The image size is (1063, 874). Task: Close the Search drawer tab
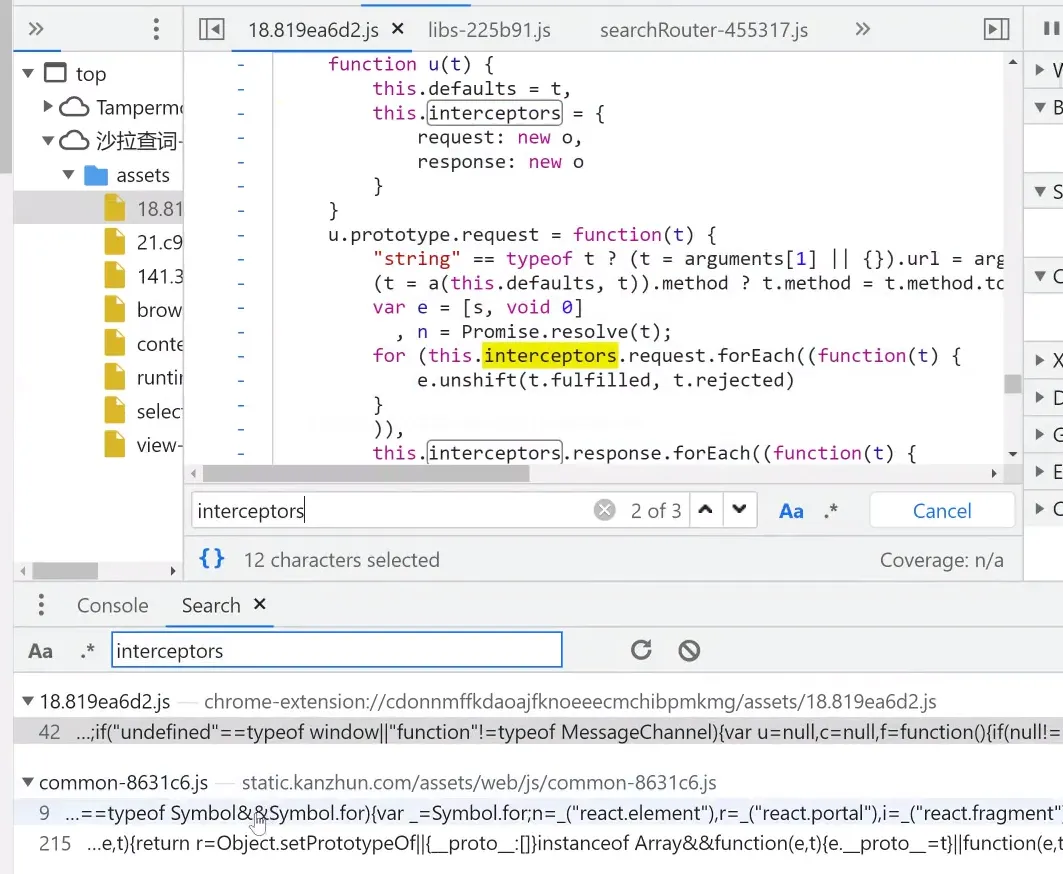click(260, 603)
